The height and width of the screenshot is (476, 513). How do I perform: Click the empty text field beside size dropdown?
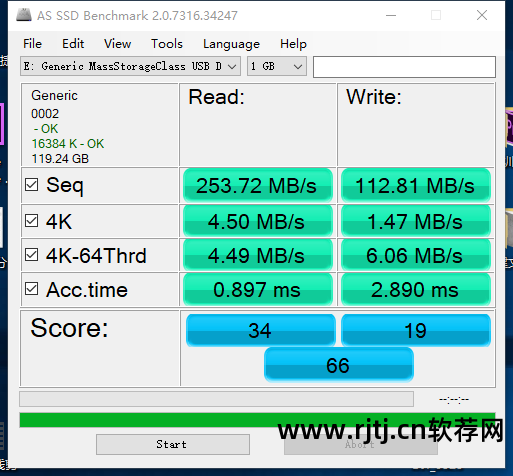pos(404,67)
